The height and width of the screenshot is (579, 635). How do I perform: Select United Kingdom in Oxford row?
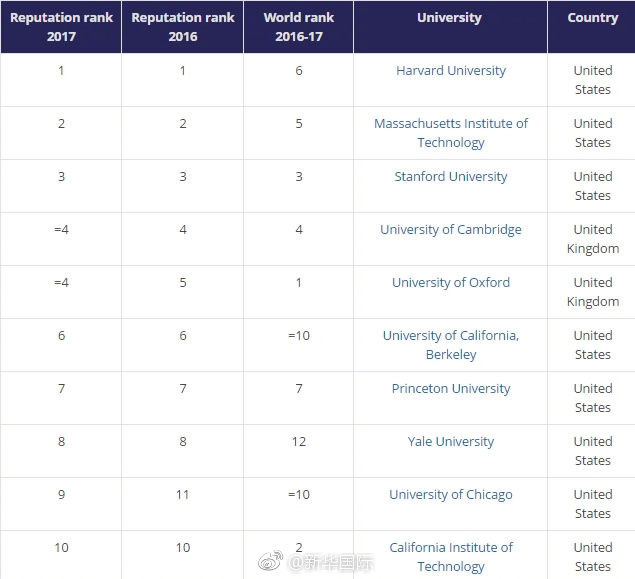tap(592, 292)
